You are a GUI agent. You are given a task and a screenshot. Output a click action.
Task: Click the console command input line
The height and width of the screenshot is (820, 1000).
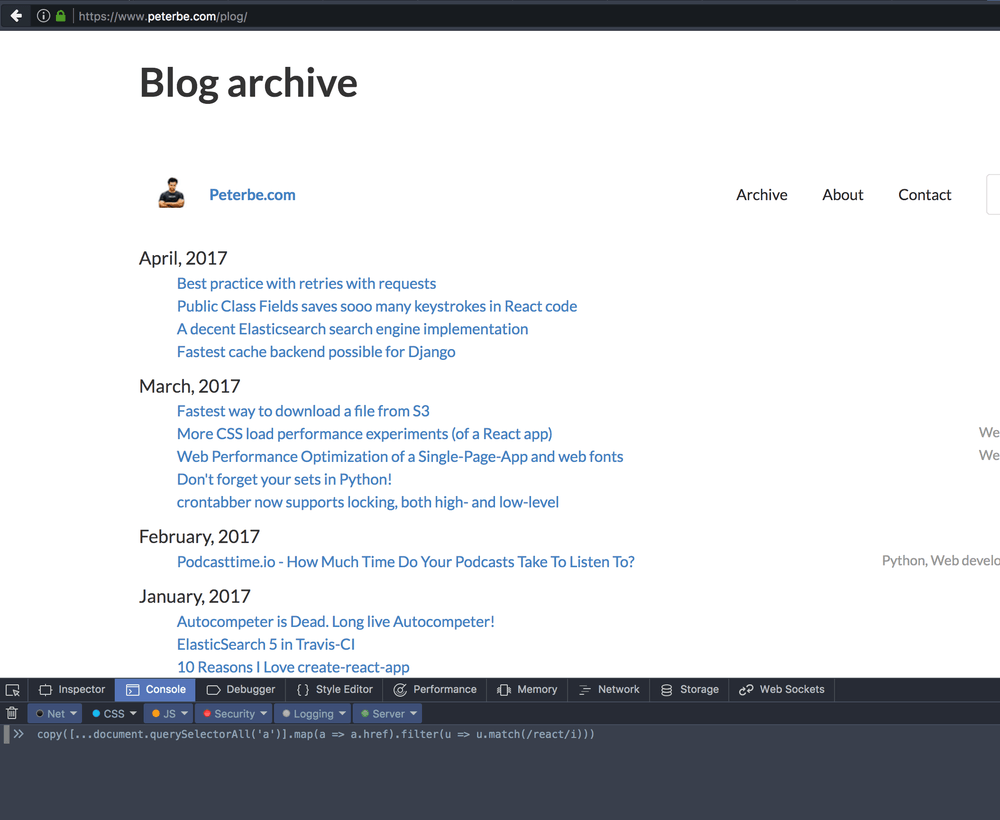coord(300,734)
